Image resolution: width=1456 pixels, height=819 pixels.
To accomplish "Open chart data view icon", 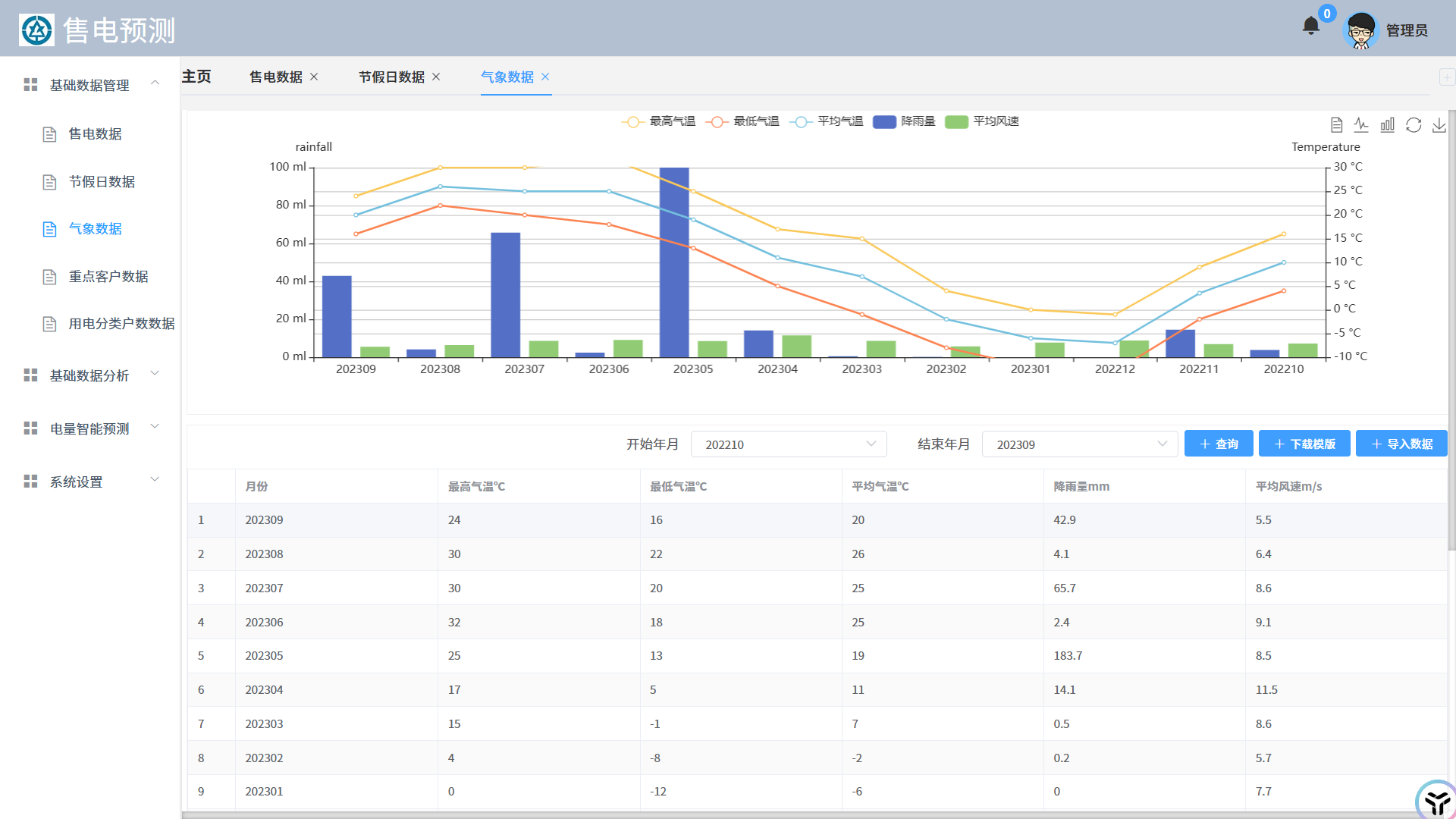I will pos(1336,125).
